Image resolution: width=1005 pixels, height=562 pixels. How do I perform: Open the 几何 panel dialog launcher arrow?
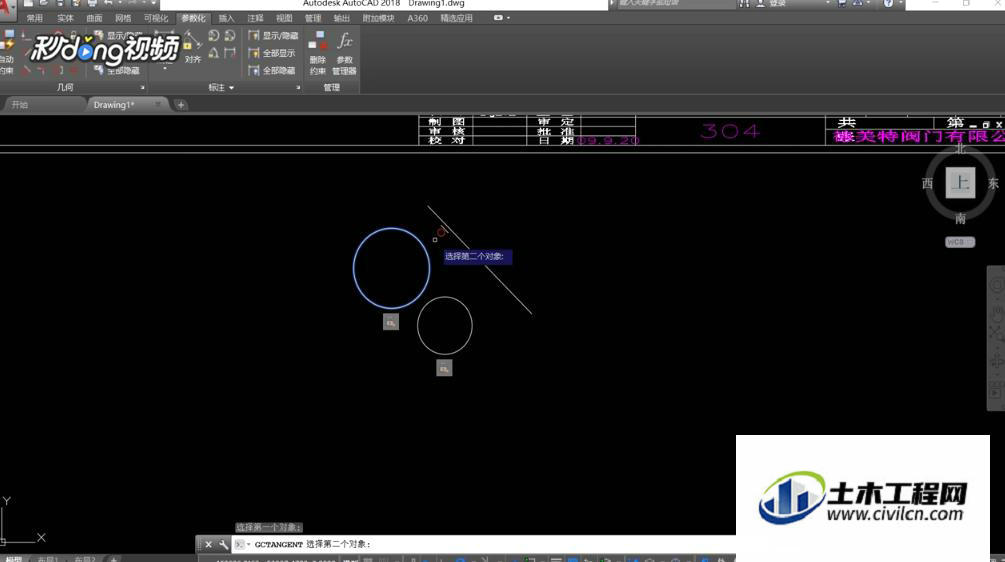coord(142,87)
